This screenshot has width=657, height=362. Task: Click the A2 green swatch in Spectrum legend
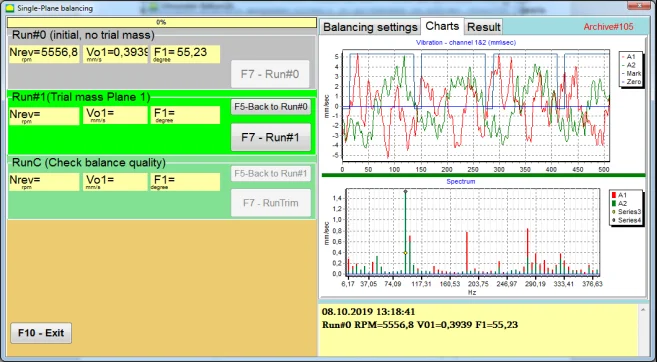614,203
